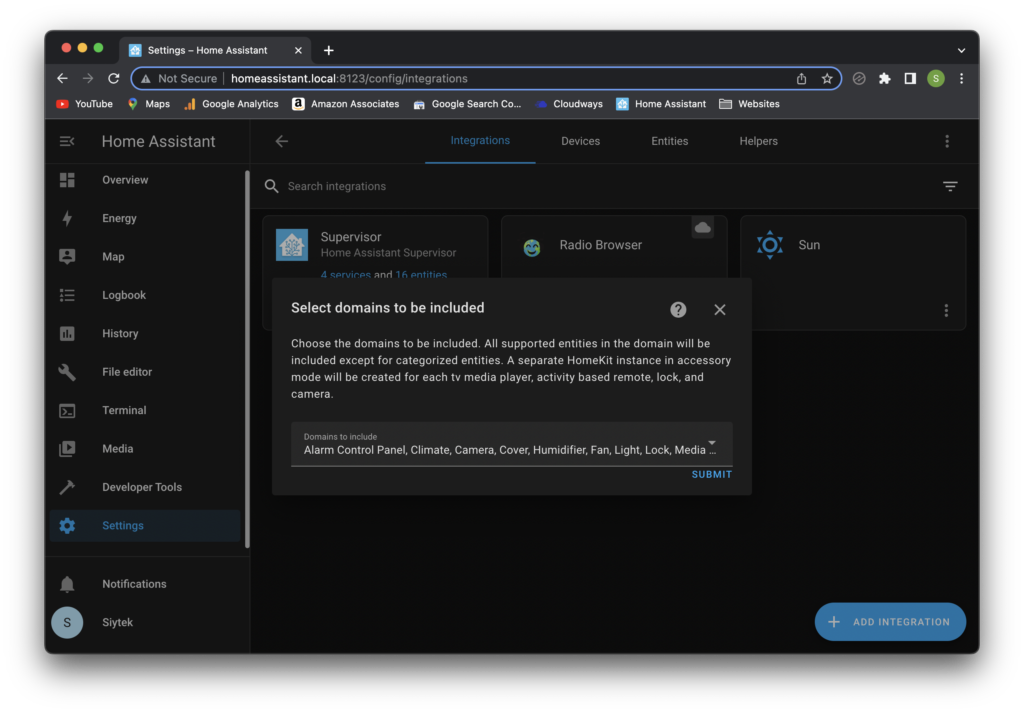Focus the Search integrations field
The width and height of the screenshot is (1024, 713).
[601, 186]
